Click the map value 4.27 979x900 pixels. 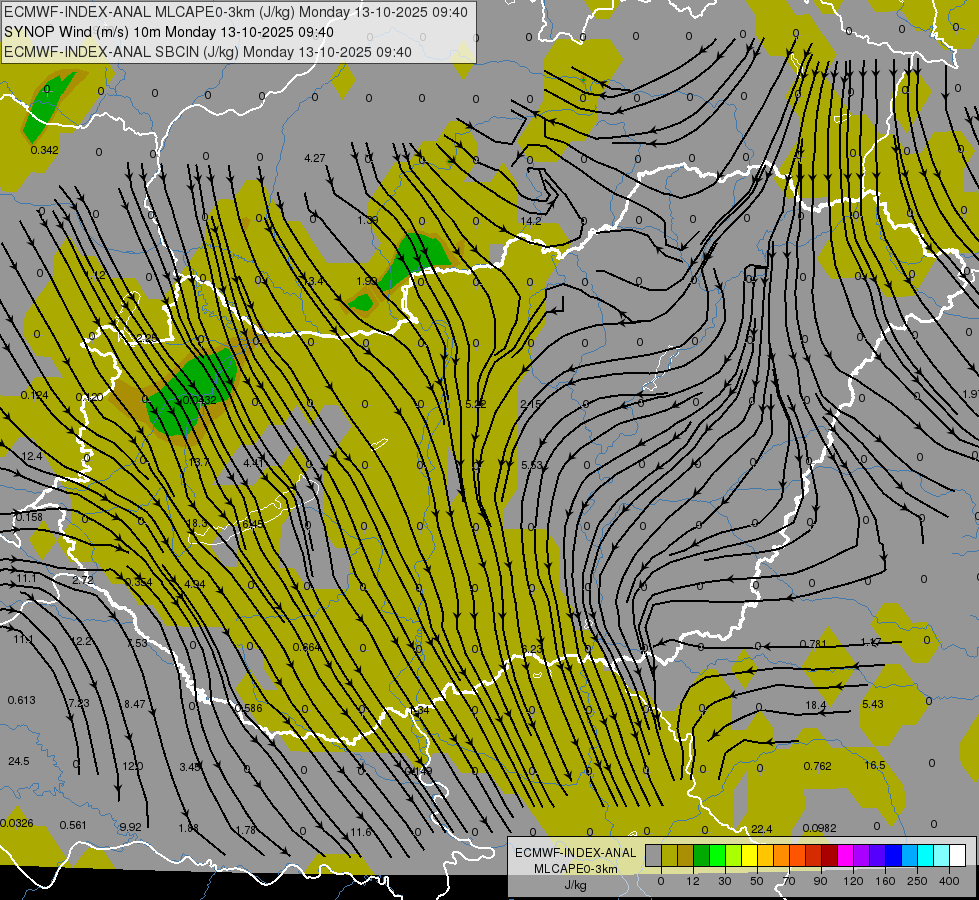315,158
